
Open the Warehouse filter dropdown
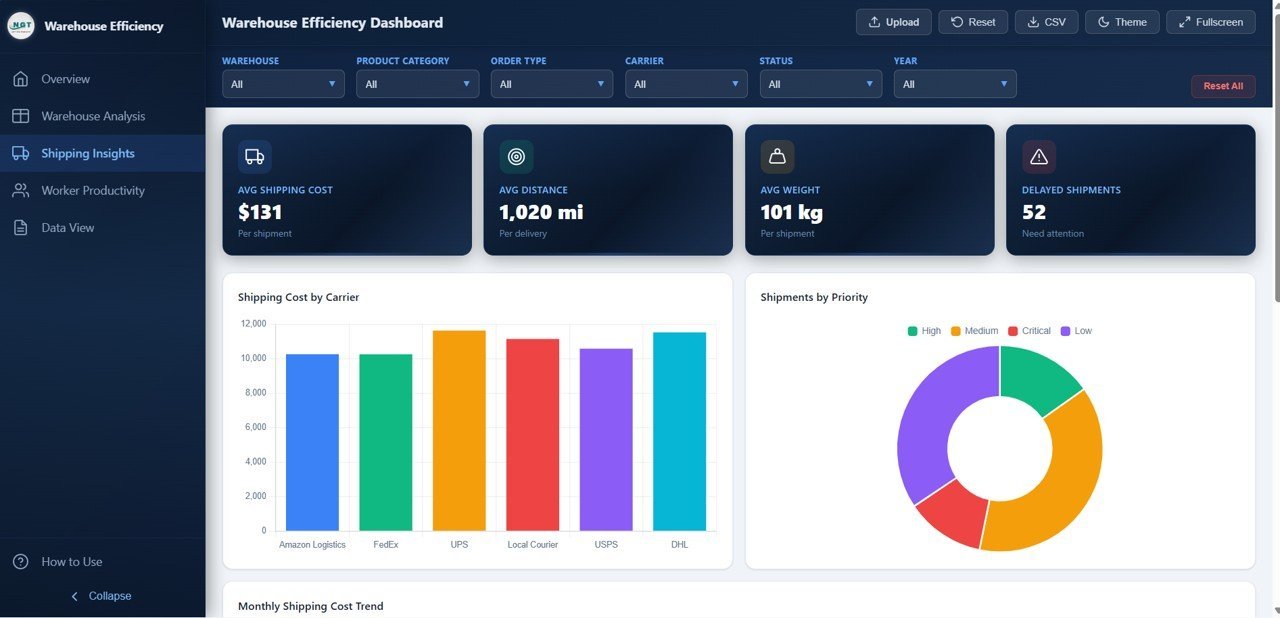[x=283, y=84]
